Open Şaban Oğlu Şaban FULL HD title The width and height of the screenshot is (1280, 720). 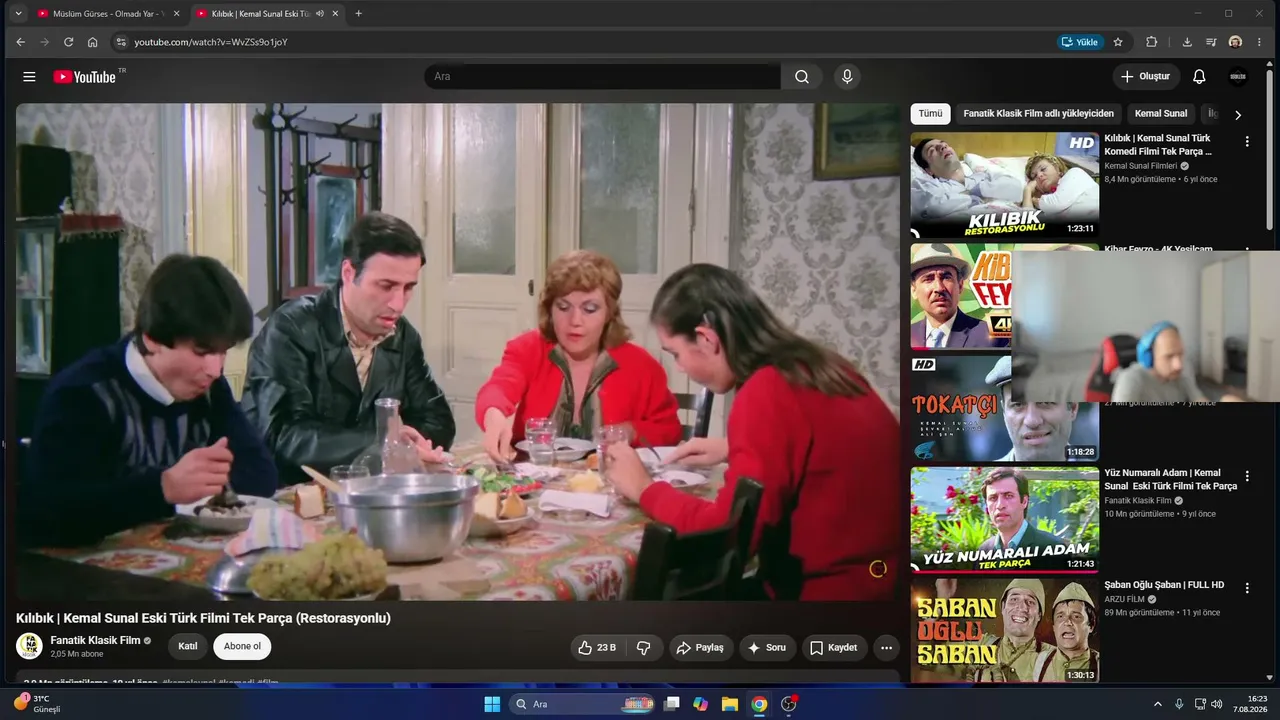pyautogui.click(x=1164, y=585)
